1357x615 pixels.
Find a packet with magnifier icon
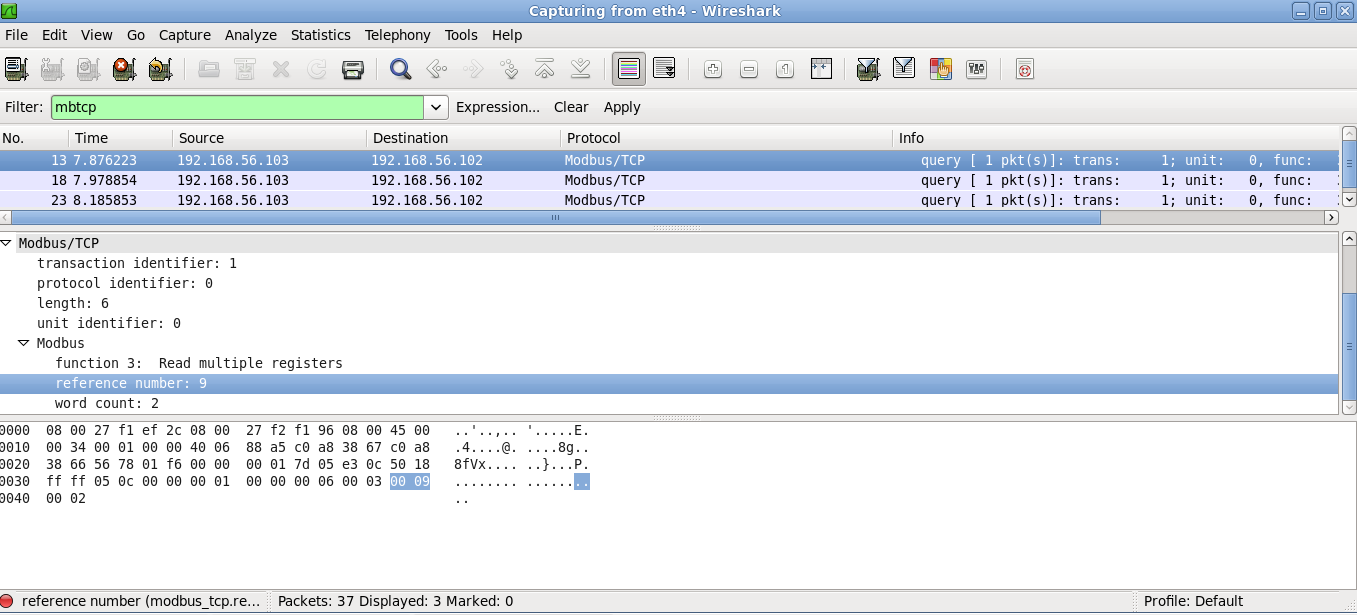click(400, 69)
